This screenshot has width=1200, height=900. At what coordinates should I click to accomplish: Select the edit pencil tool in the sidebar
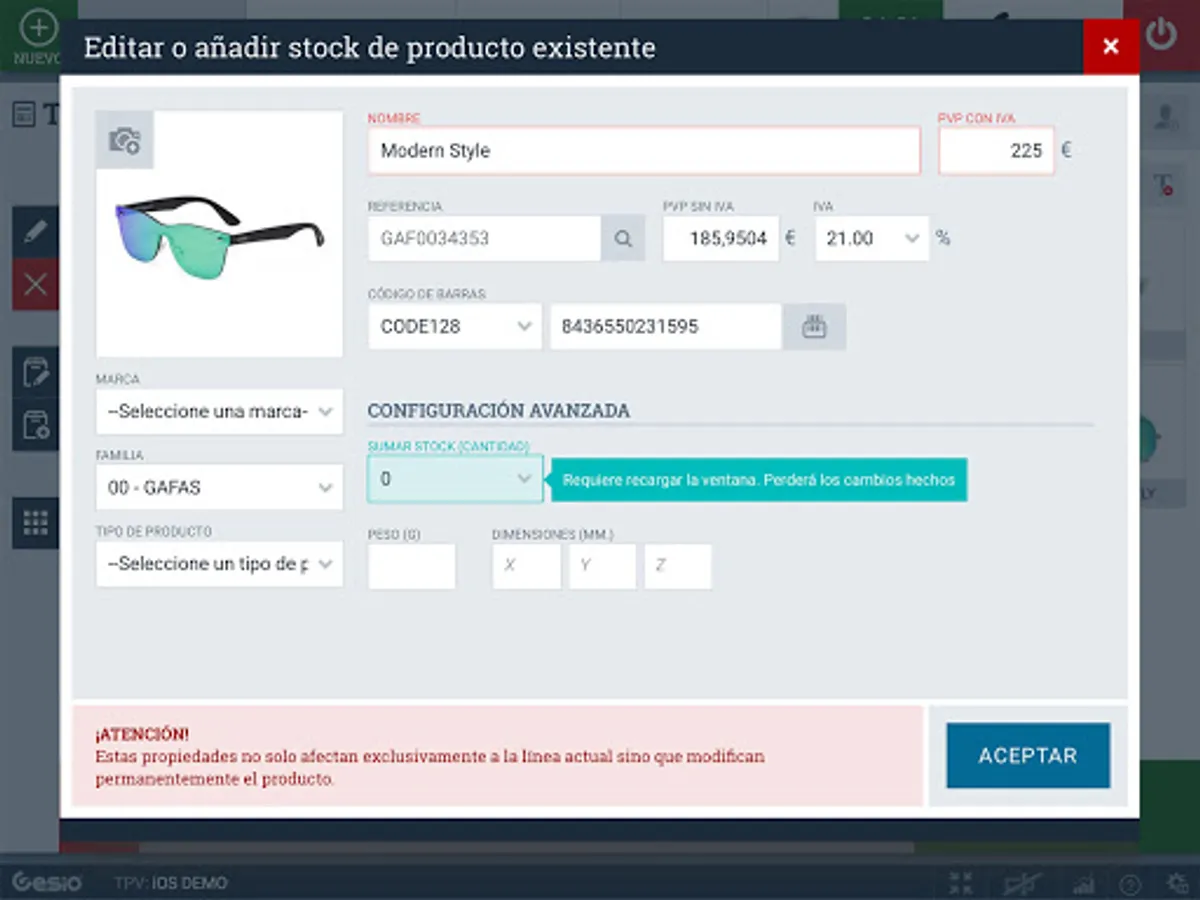[x=36, y=232]
